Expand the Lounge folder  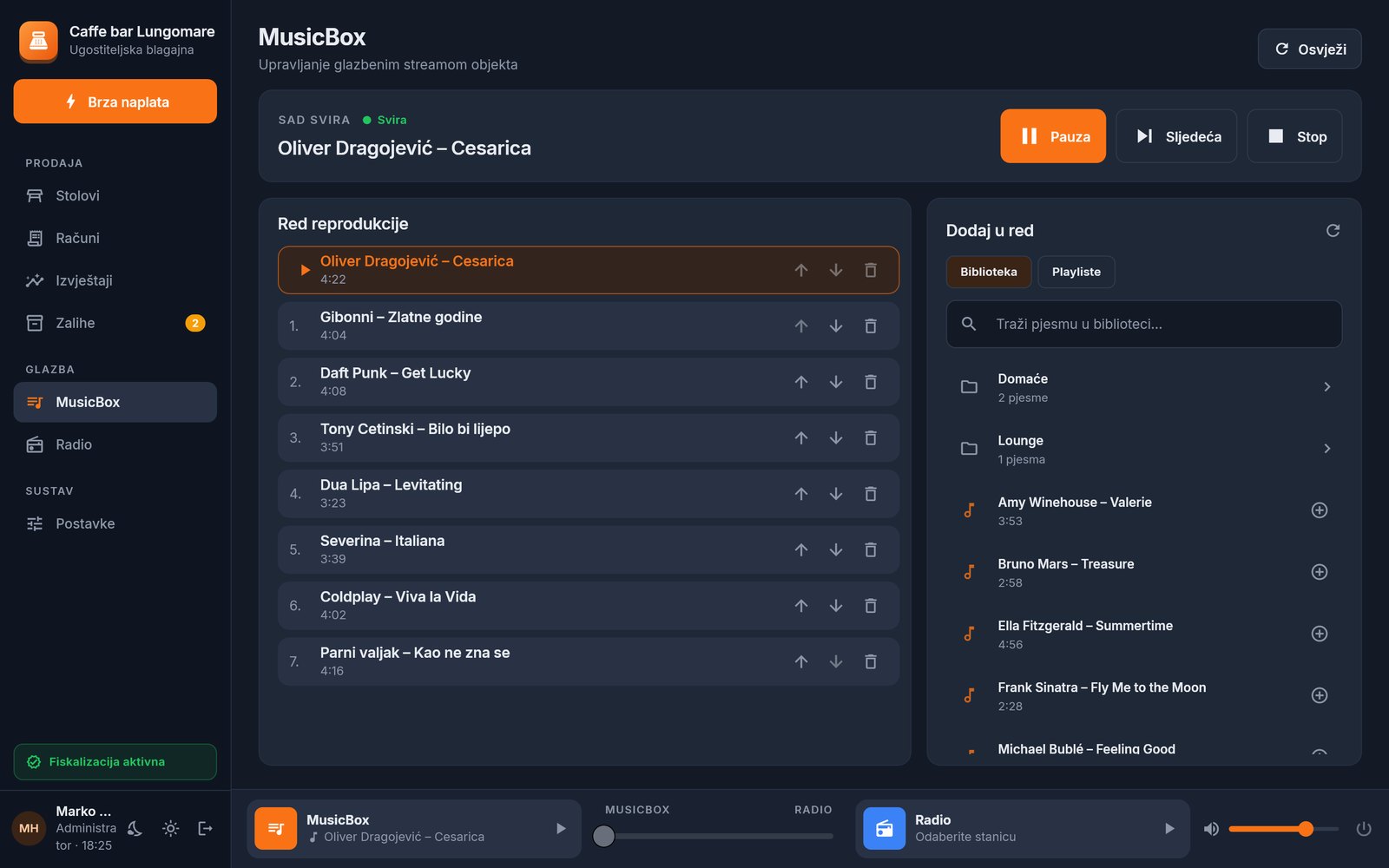pos(1144,449)
